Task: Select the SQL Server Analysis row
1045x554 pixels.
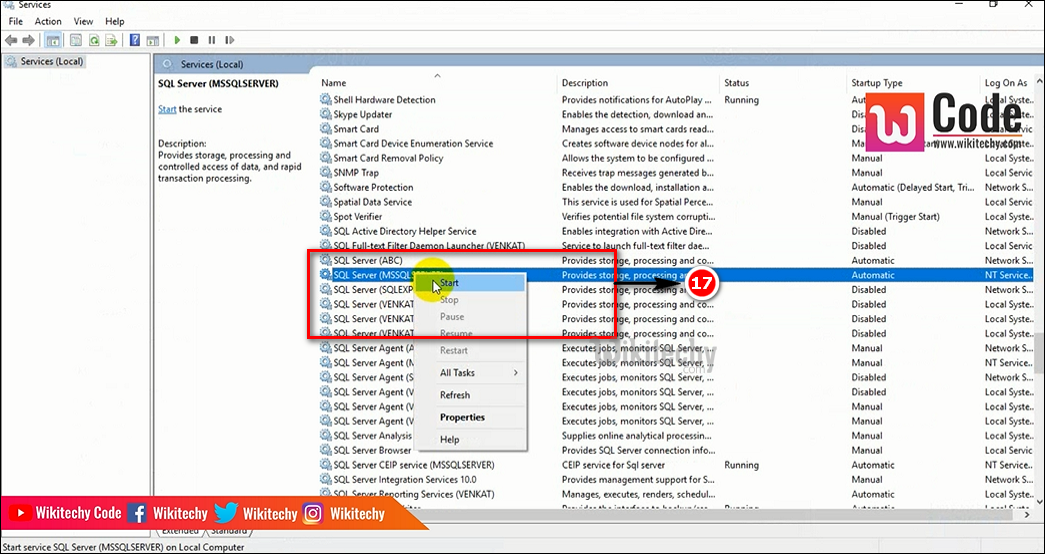Action: click(x=676, y=435)
